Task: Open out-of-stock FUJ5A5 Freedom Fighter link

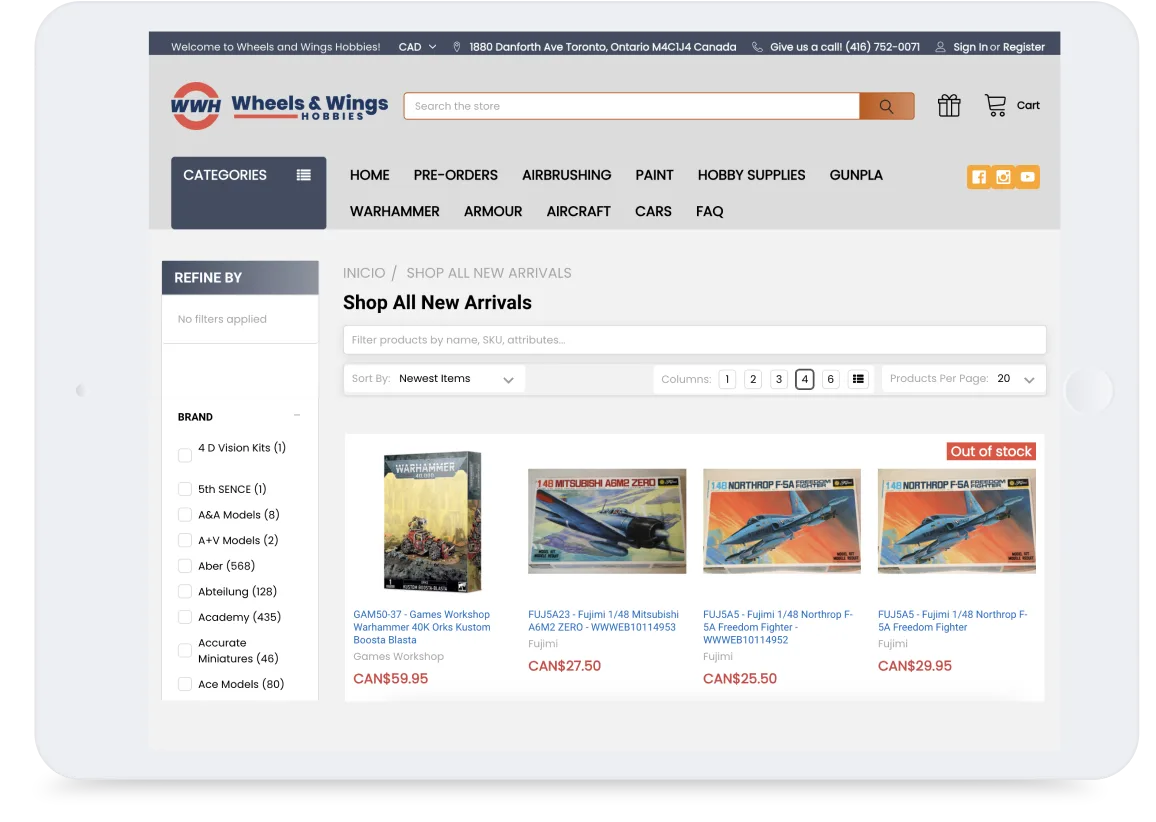Action: (953, 621)
